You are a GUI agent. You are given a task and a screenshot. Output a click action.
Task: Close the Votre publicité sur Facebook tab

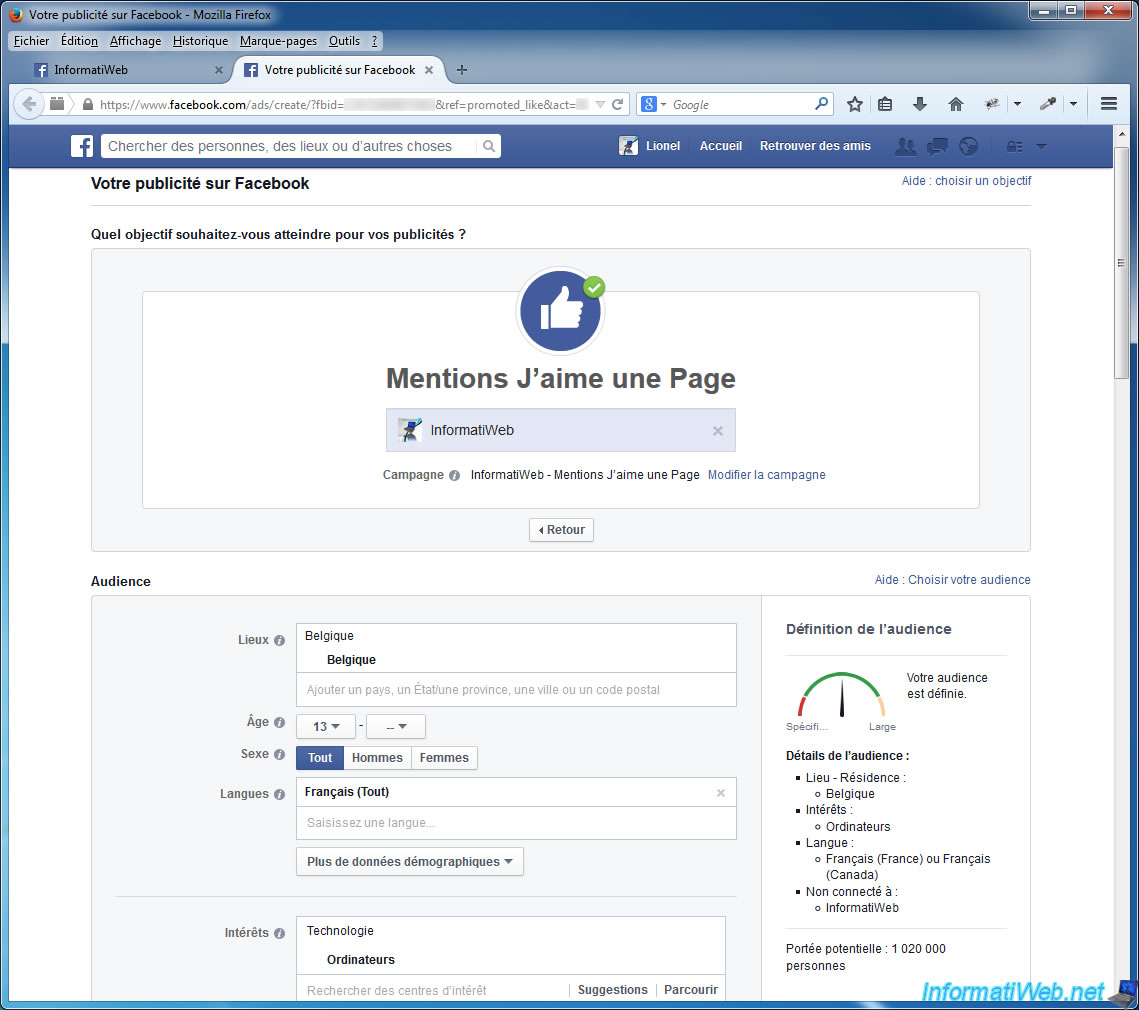(429, 70)
